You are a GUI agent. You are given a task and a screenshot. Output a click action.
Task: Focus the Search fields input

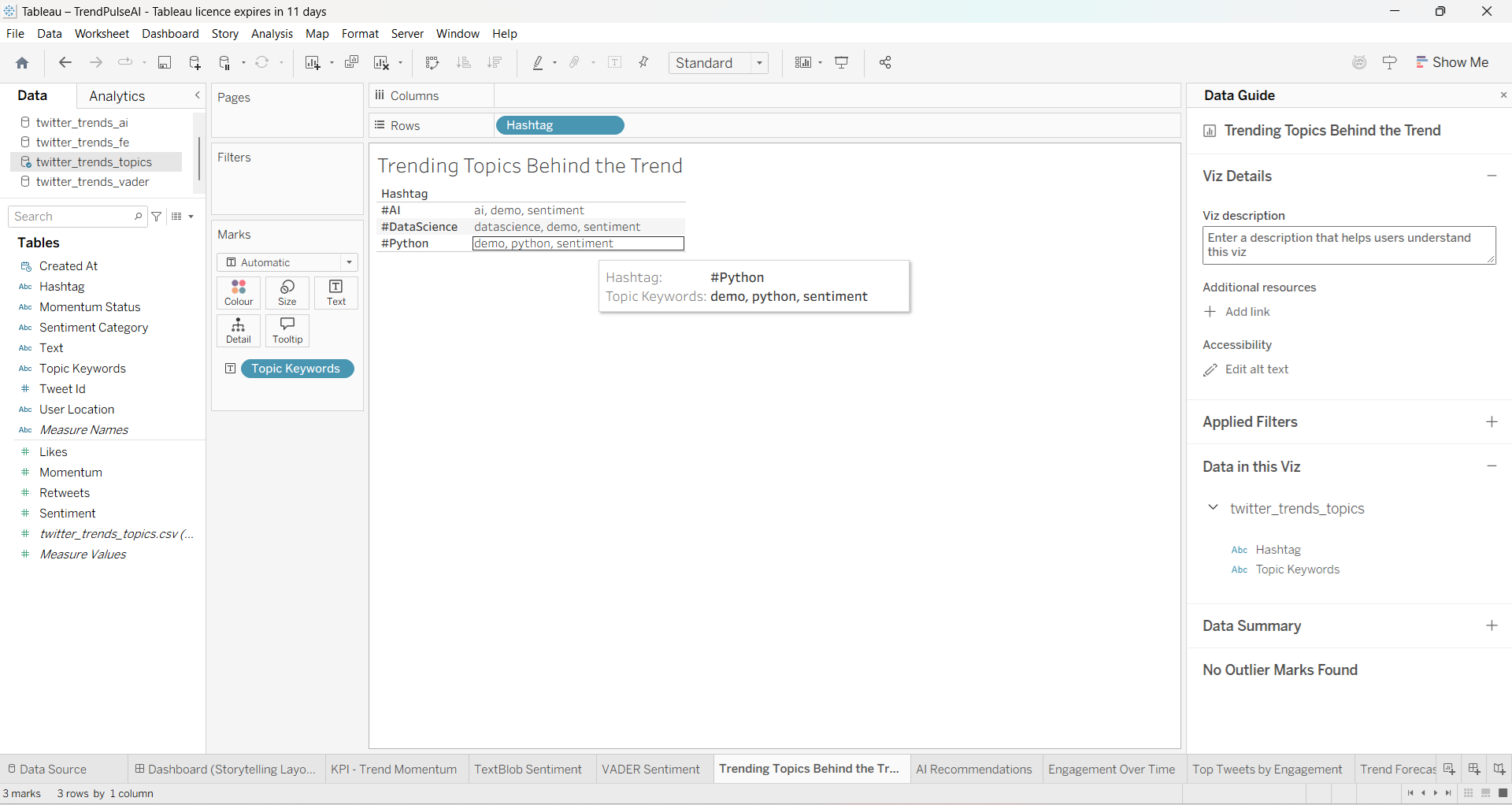(x=77, y=217)
